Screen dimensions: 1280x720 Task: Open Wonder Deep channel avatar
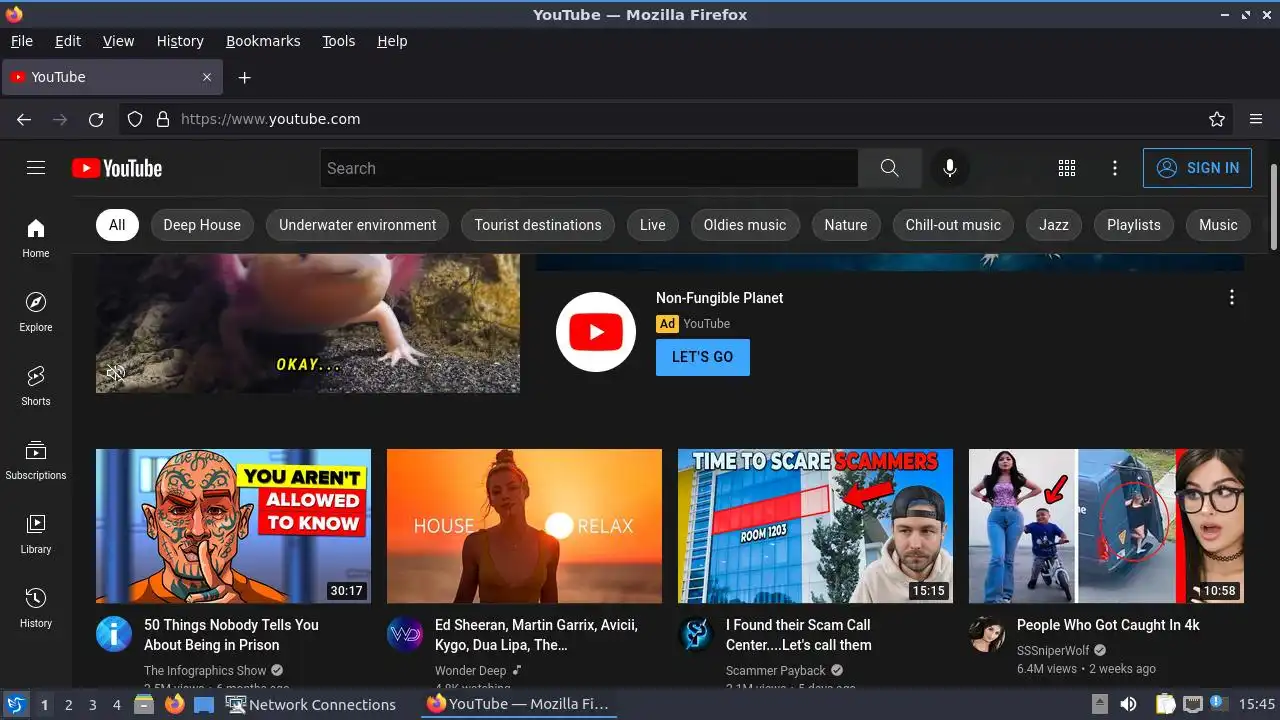point(405,634)
